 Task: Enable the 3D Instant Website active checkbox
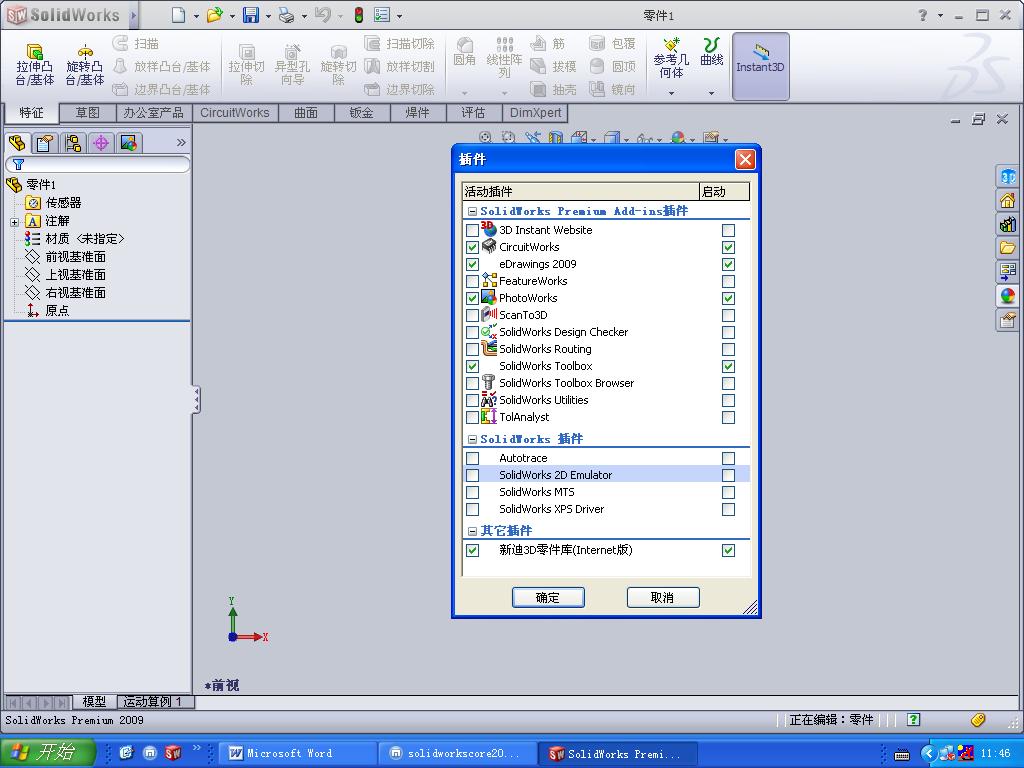(x=473, y=231)
